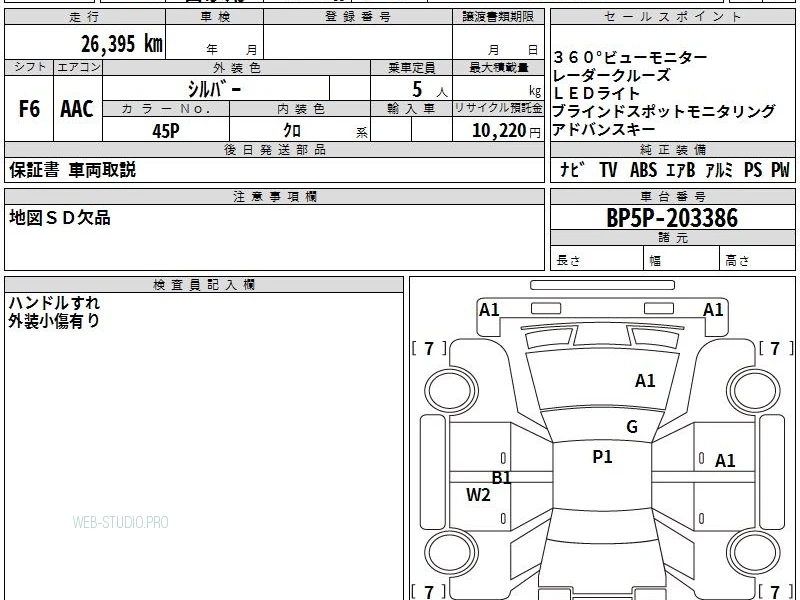Click the 後日発送部品 section header
This screenshot has height=600, width=800.
[x=274, y=149]
